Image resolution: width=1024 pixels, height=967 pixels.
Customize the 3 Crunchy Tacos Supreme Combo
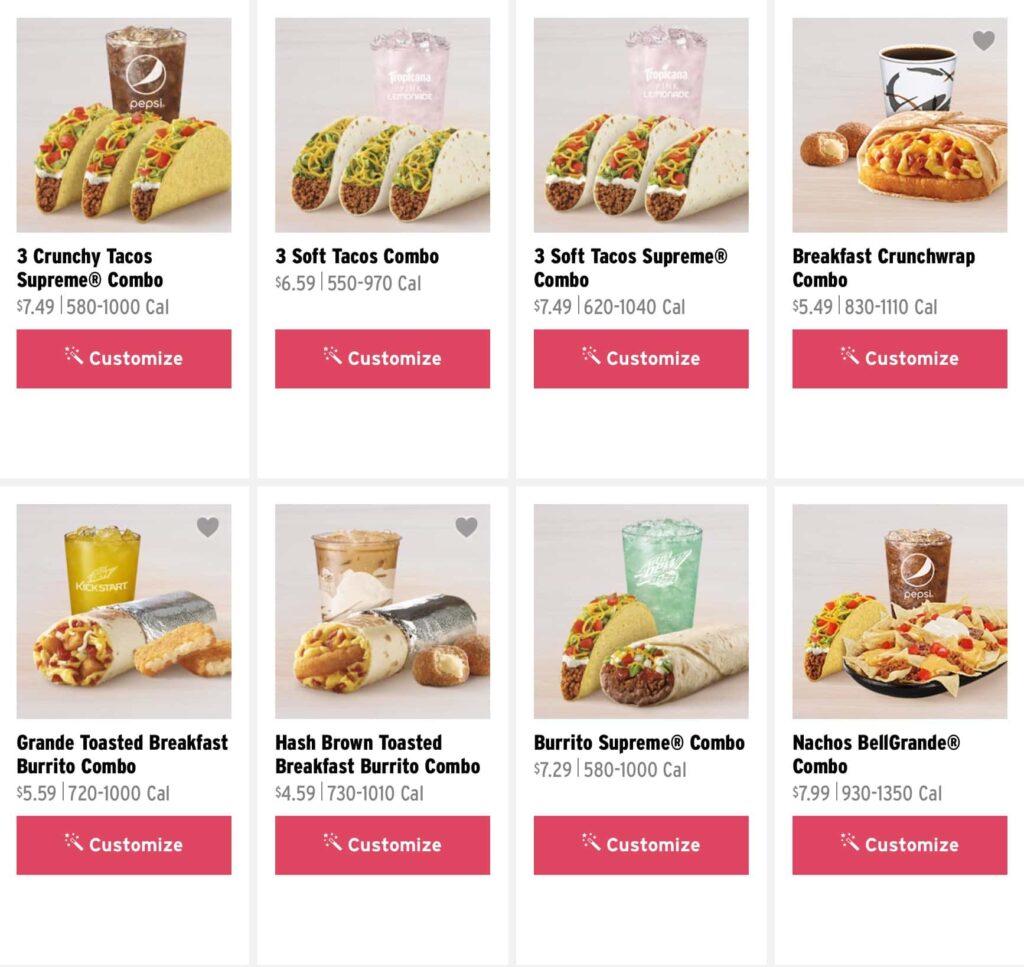coord(124,358)
